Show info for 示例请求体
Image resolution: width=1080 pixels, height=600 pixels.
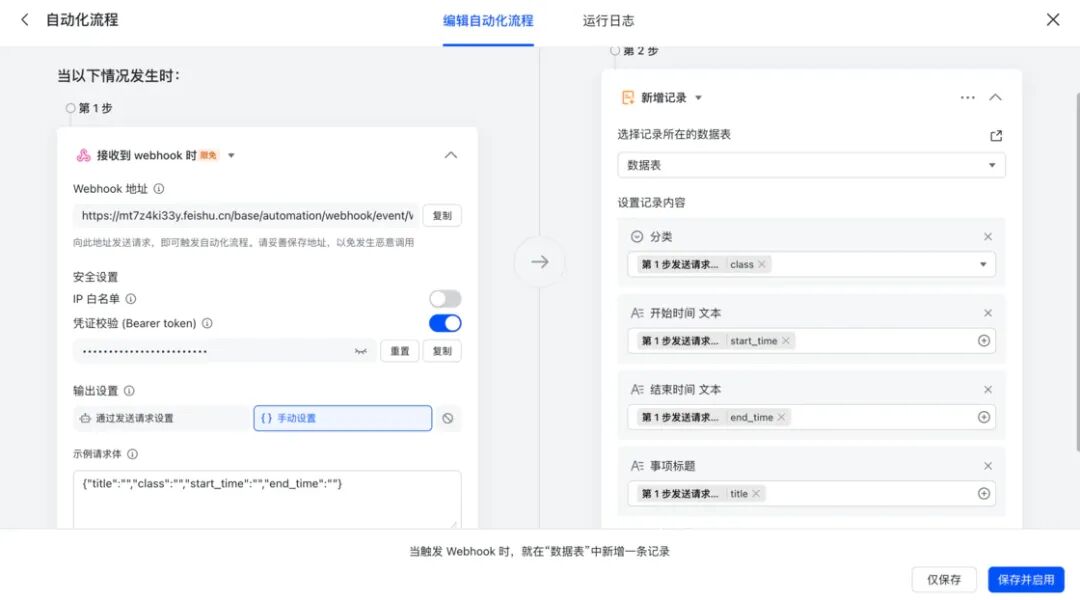pos(132,454)
